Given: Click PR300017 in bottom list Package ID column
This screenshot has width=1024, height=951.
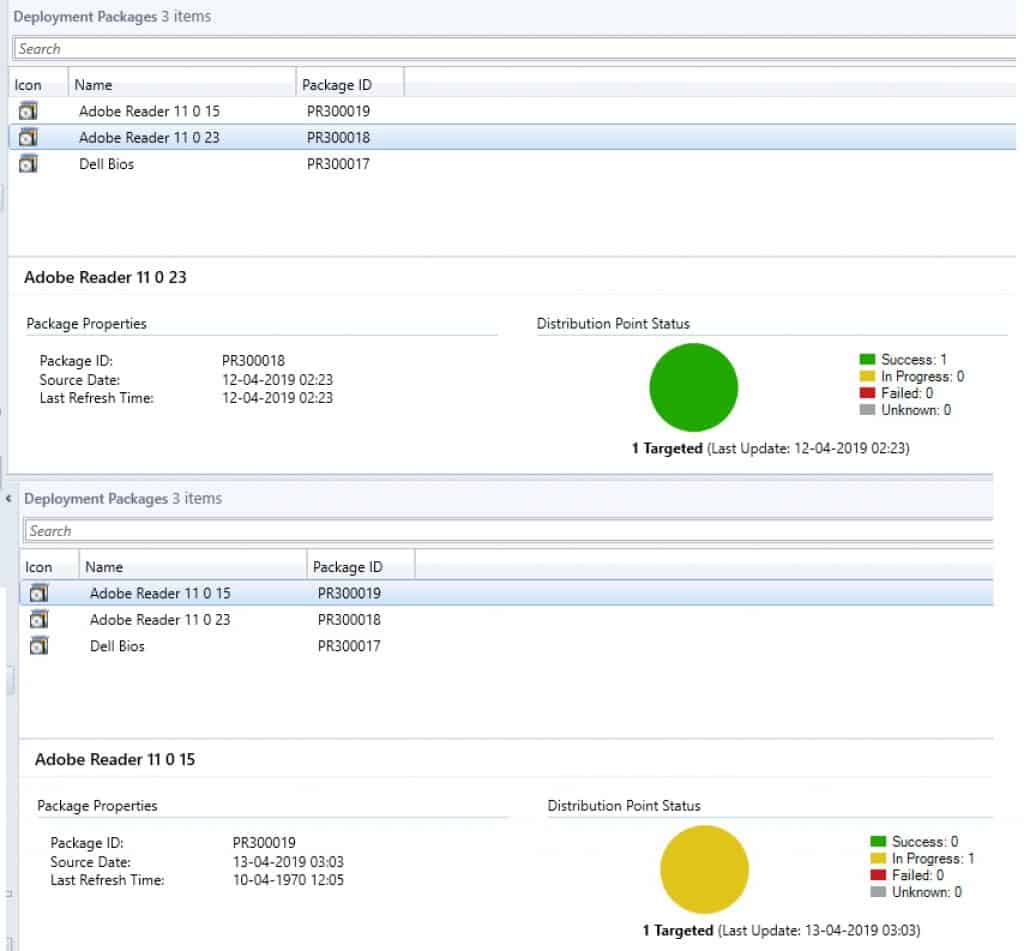Looking at the screenshot, I should [349, 646].
